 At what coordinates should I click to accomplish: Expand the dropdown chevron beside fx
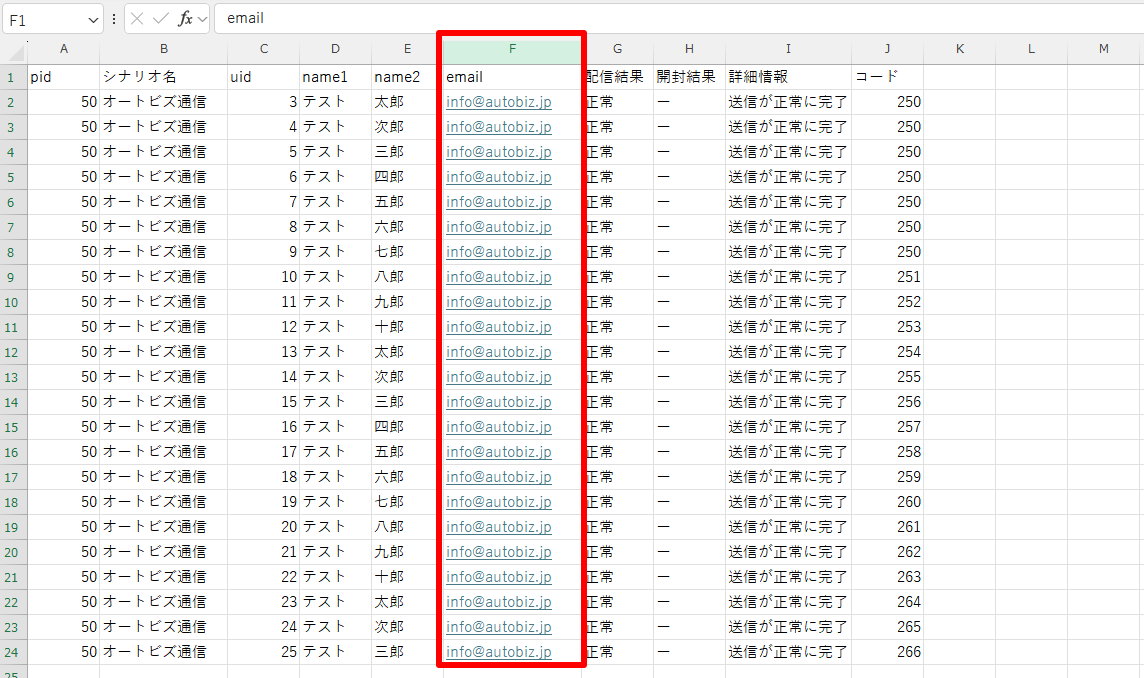pos(203,19)
